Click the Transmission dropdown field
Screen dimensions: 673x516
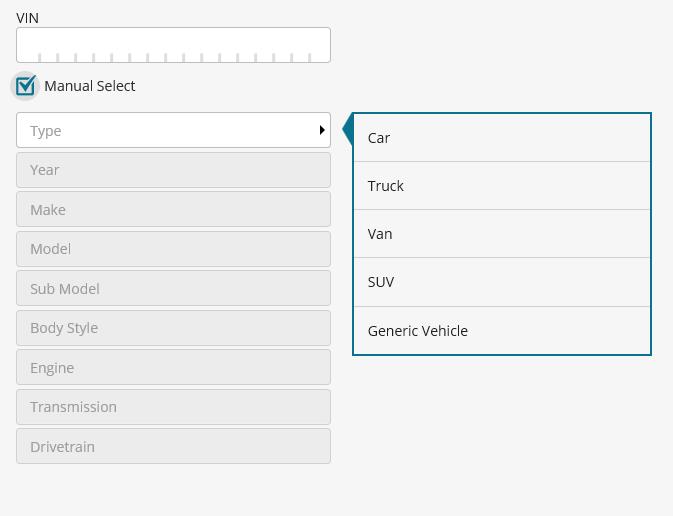point(173,407)
